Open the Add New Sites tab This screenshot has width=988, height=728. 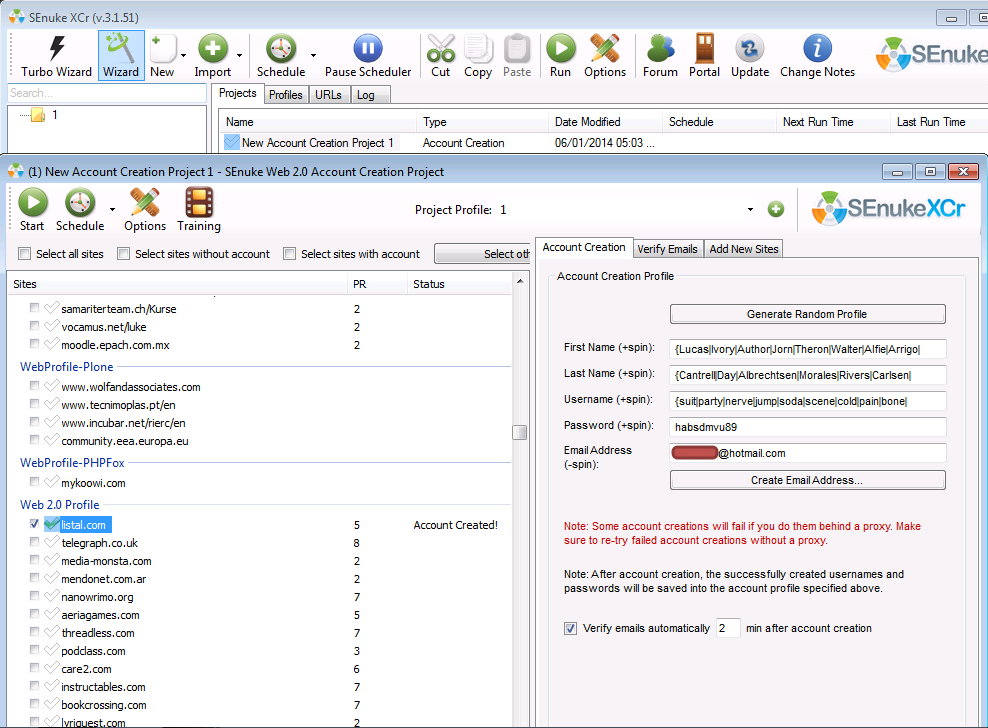744,249
